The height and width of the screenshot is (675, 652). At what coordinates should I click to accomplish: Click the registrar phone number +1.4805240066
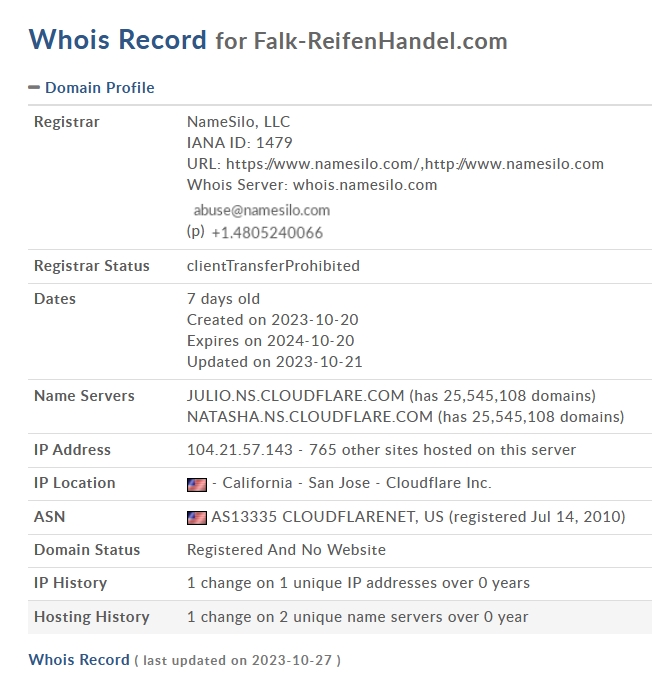267,233
